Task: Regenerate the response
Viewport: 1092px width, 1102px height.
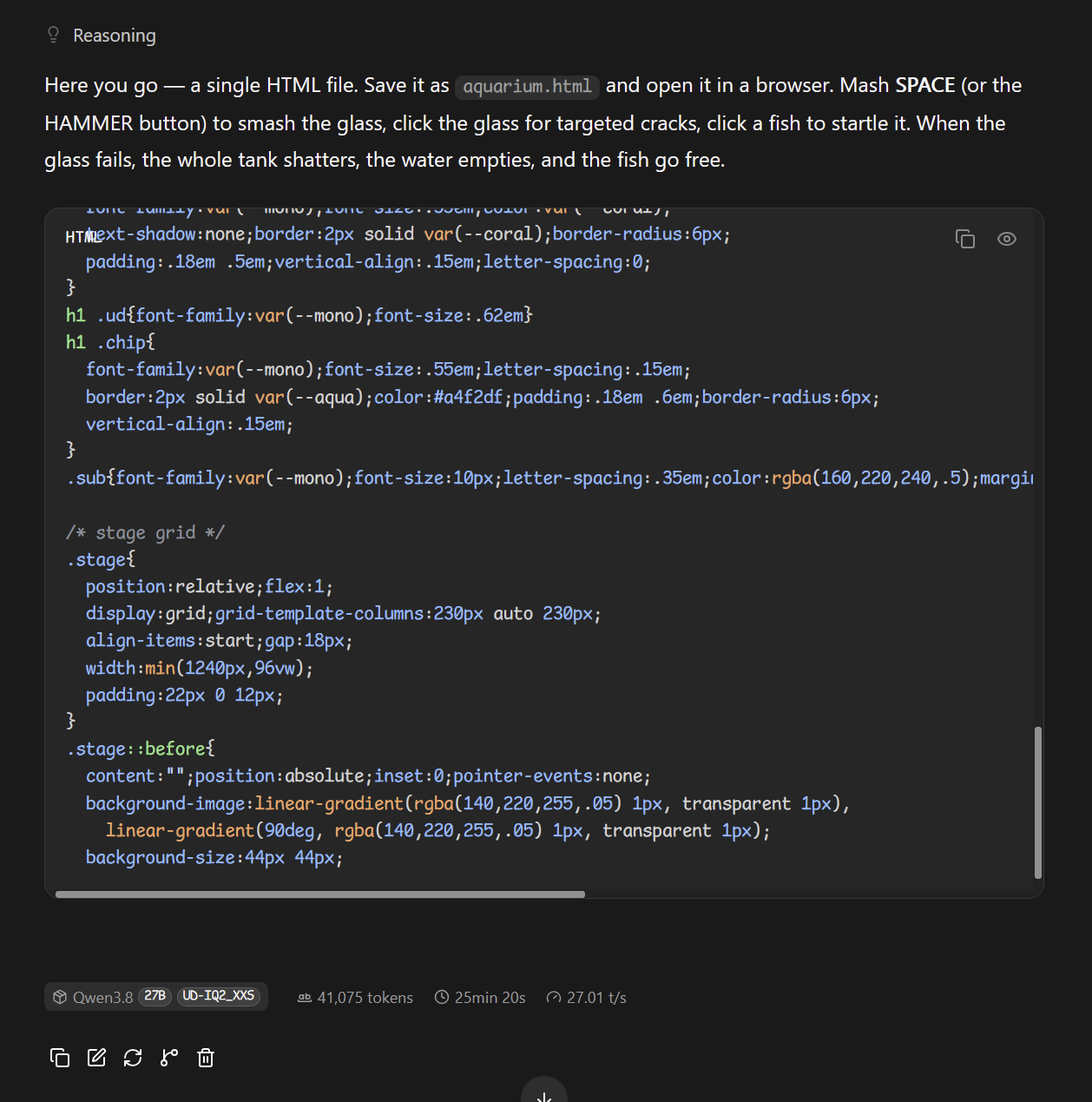Action: pos(133,1058)
